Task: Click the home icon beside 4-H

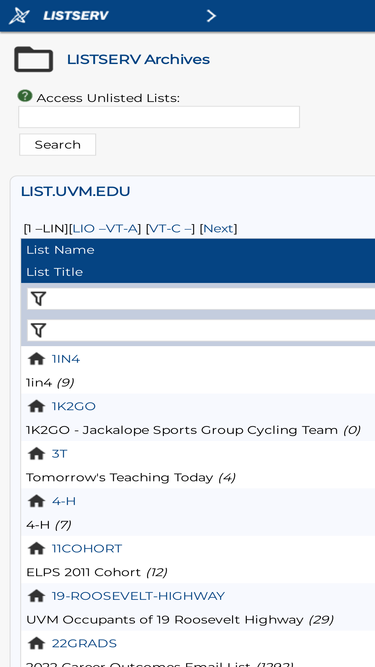Action: click(37, 501)
